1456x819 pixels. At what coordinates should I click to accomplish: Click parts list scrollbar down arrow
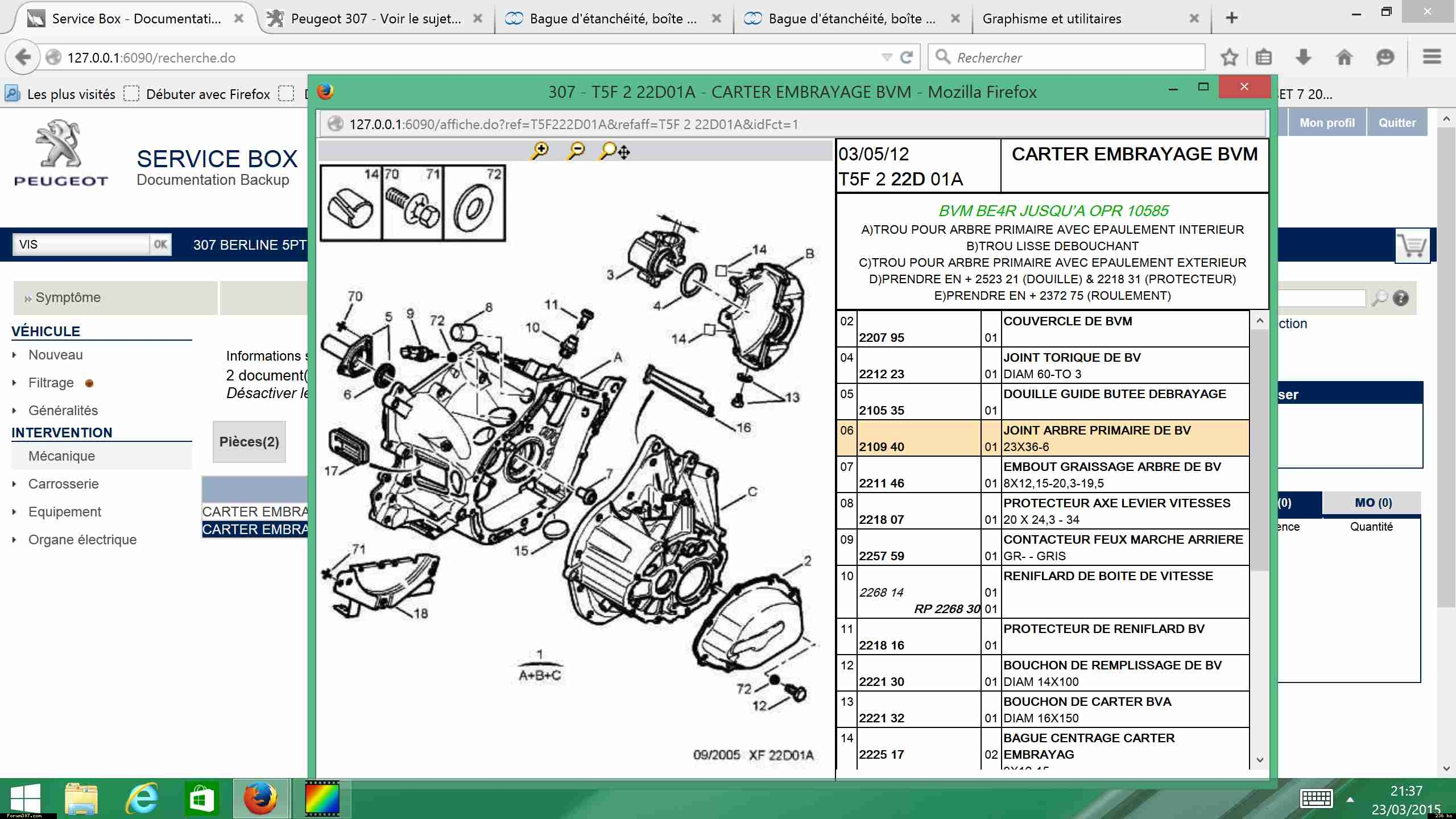tap(1259, 760)
